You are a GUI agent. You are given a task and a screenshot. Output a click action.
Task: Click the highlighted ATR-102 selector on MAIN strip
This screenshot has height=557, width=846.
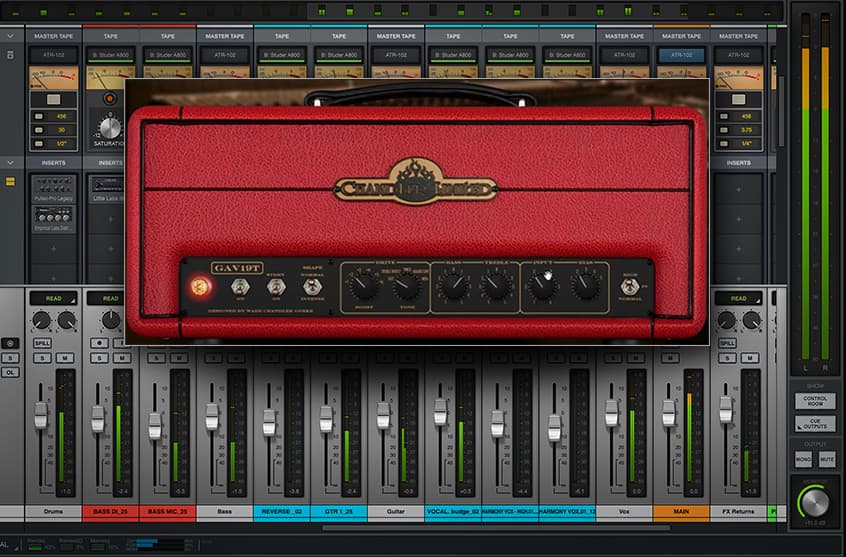coord(681,55)
